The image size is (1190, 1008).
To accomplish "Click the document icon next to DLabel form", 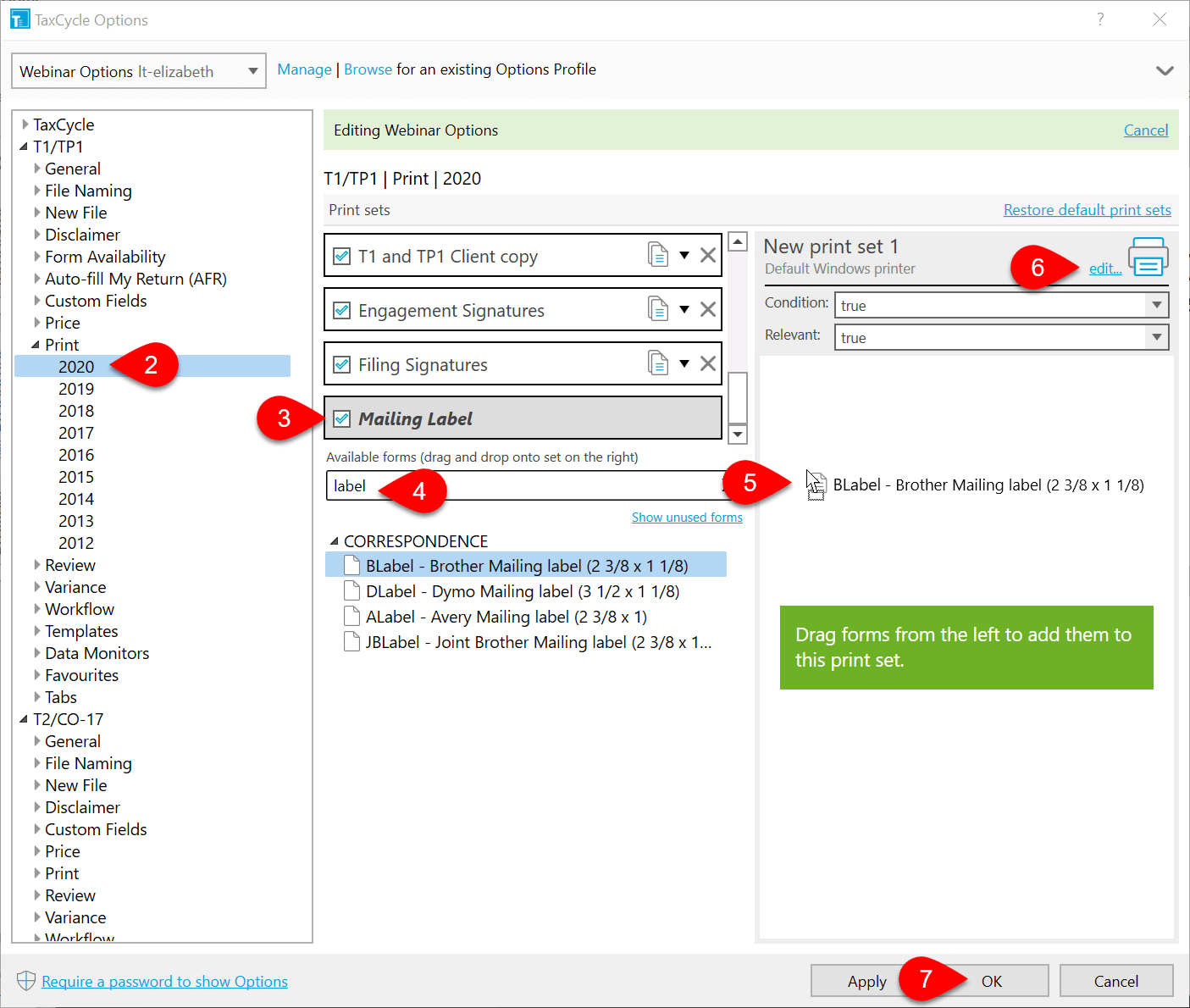I will point(351,590).
